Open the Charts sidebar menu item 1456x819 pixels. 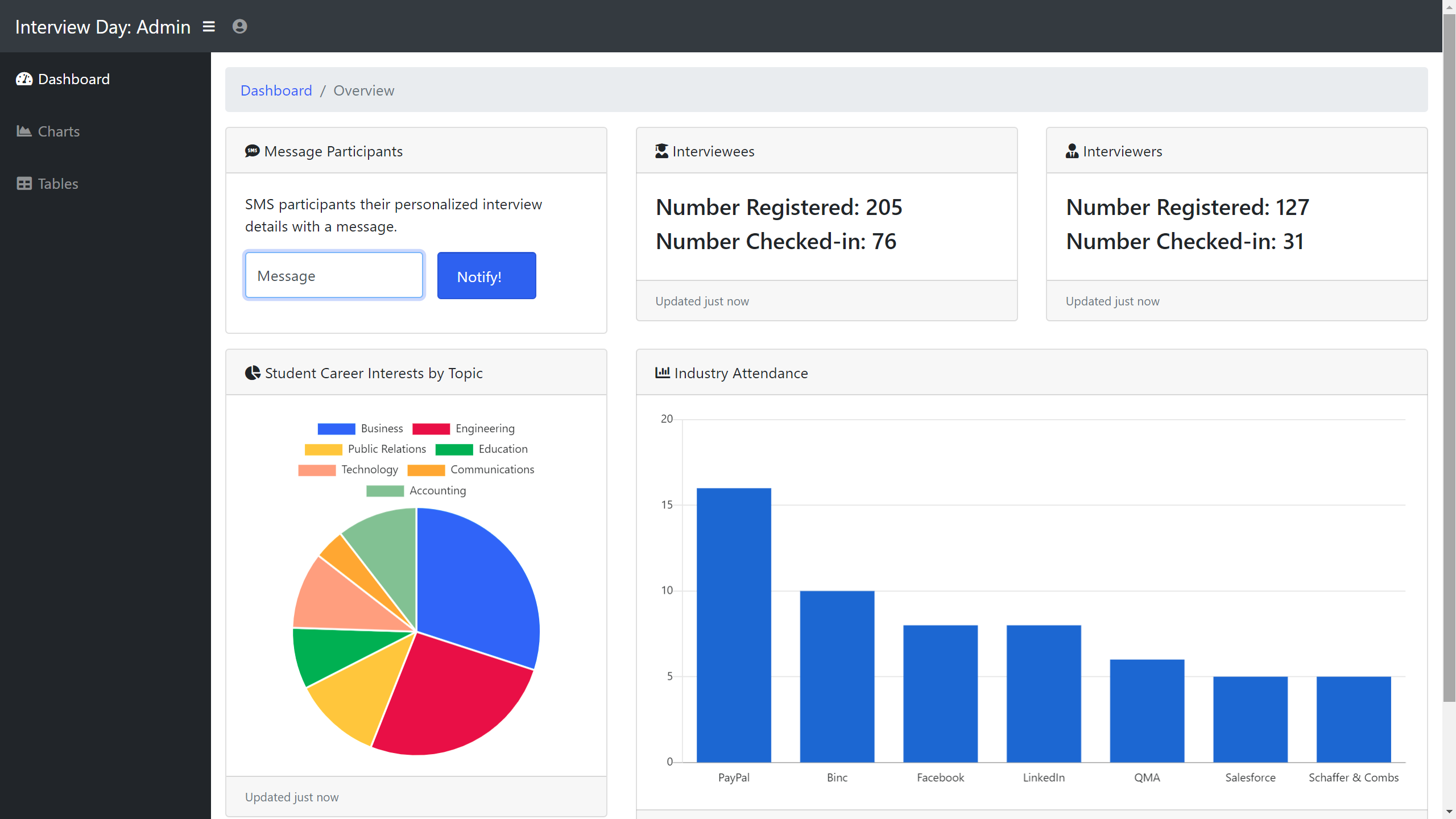pos(59,131)
